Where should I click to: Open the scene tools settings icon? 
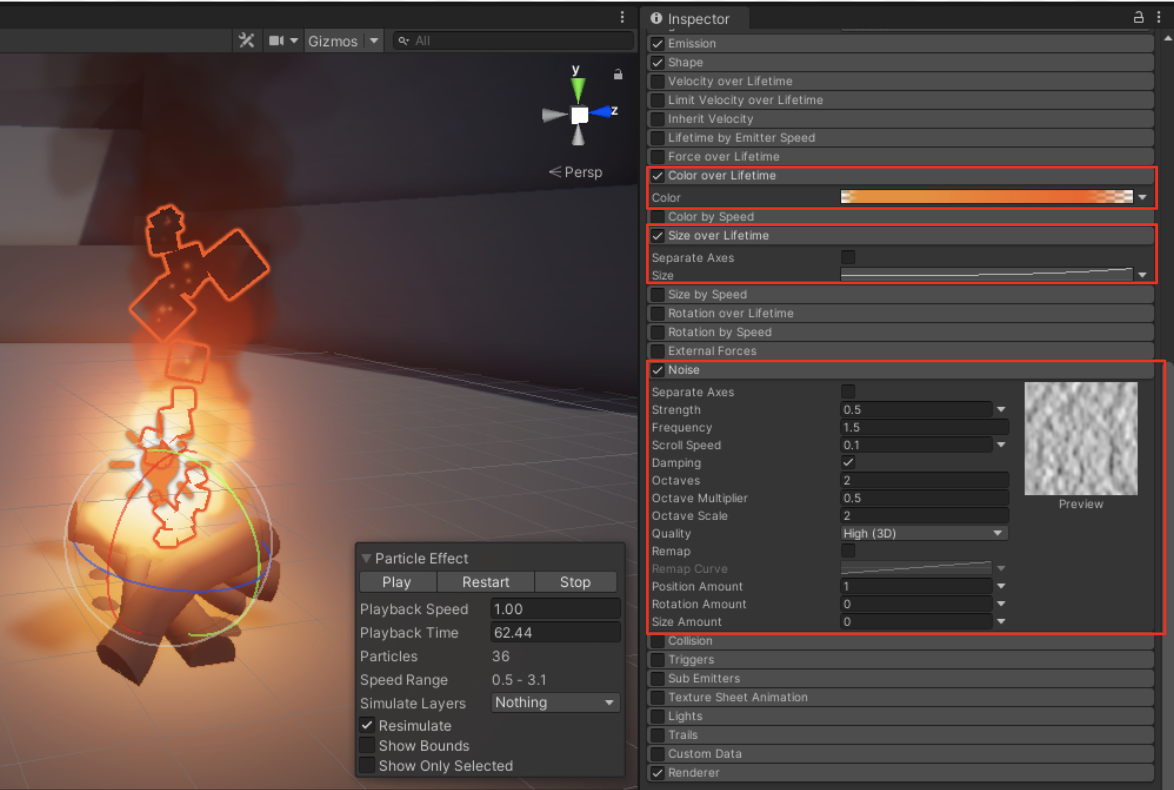(x=246, y=41)
